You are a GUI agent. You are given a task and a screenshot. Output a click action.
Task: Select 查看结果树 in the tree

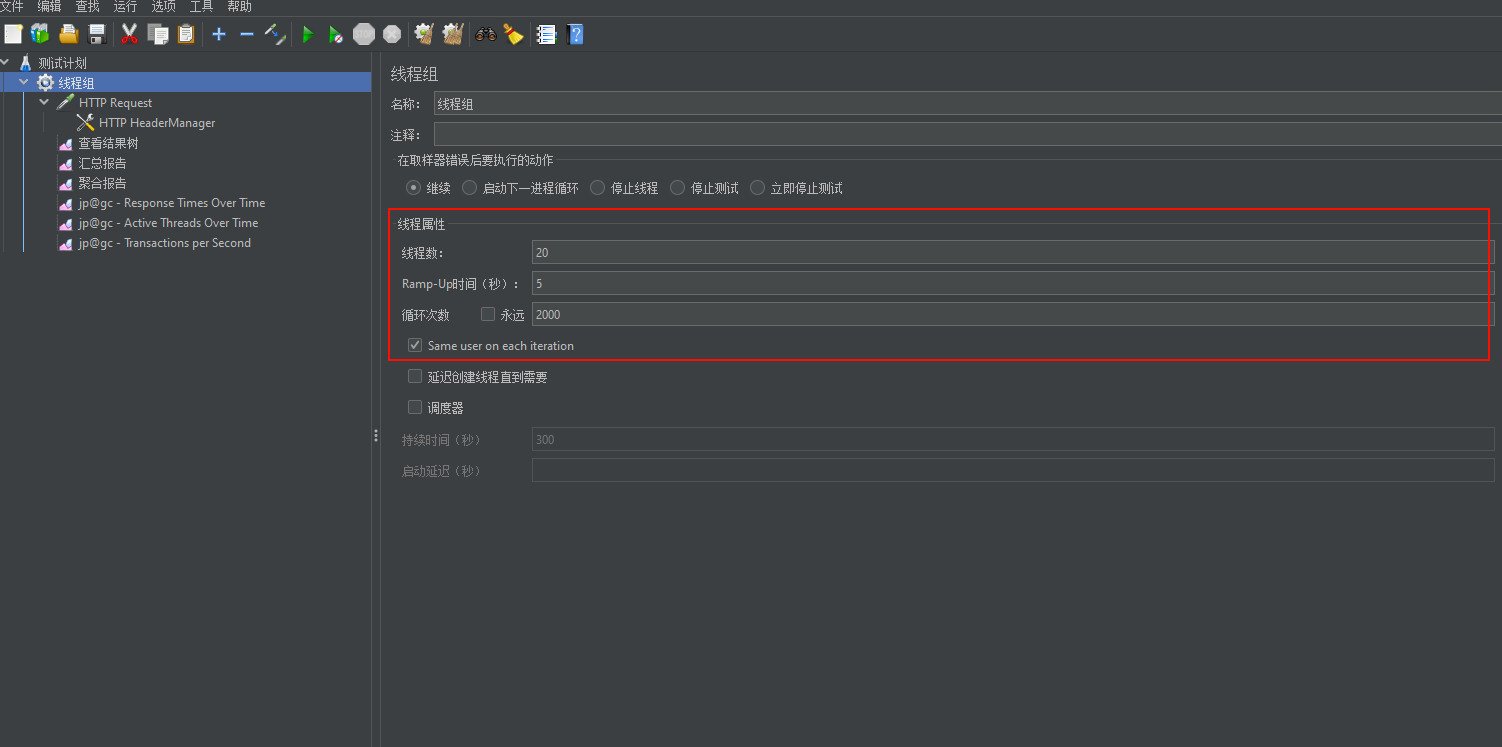(108, 143)
